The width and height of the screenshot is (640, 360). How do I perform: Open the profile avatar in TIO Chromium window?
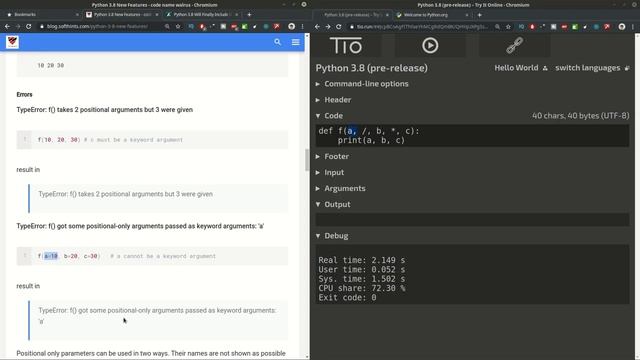point(622,27)
